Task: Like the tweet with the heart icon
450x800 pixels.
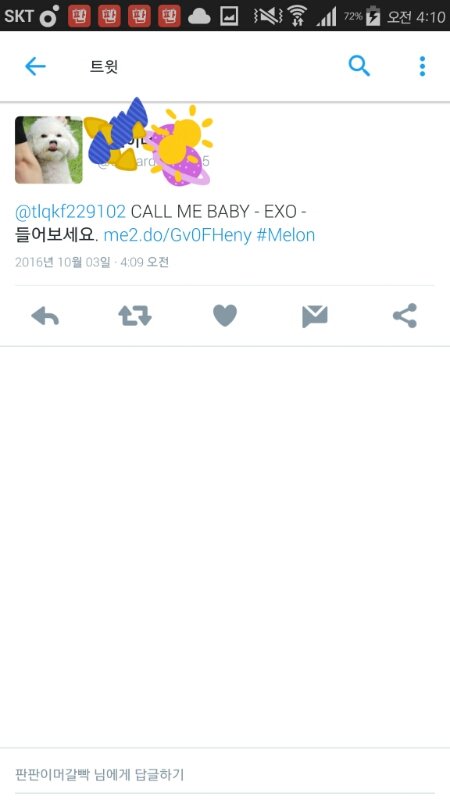Action: pyautogui.click(x=225, y=315)
